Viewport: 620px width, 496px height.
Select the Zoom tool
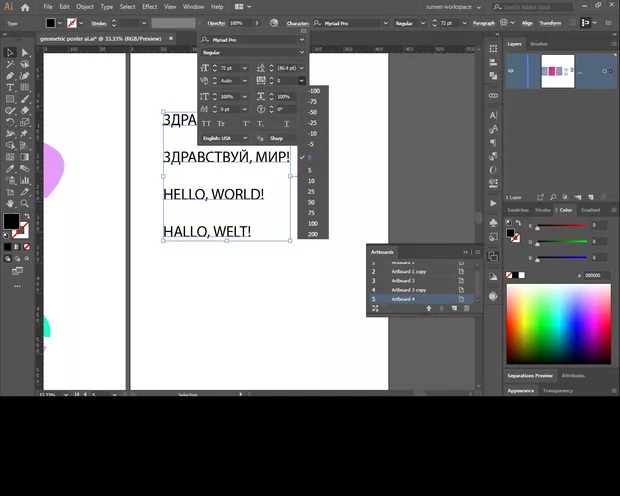pyautogui.click(x=25, y=203)
